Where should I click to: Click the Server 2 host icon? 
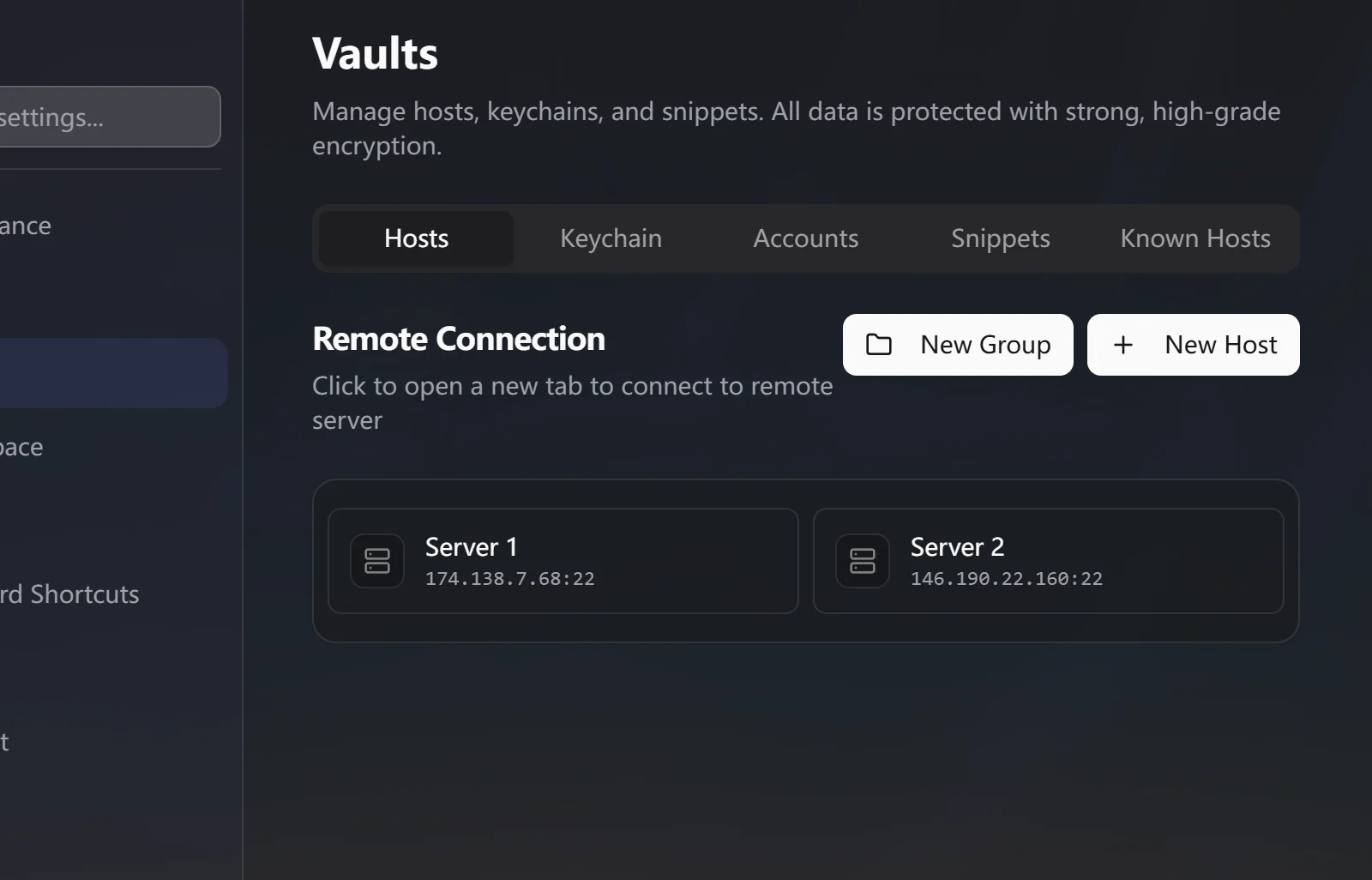click(863, 560)
